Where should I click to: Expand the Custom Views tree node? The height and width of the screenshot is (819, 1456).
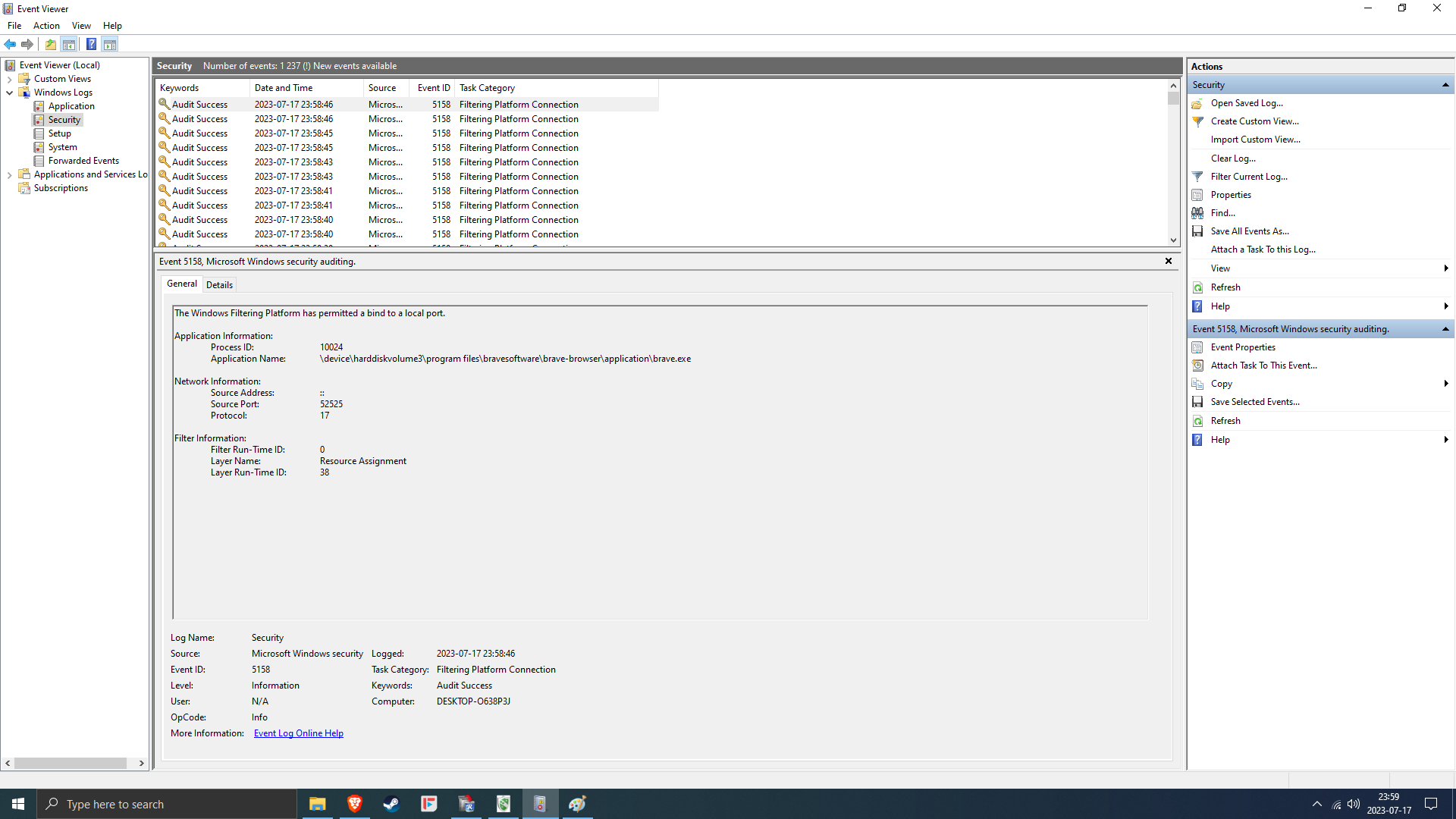click(9, 79)
